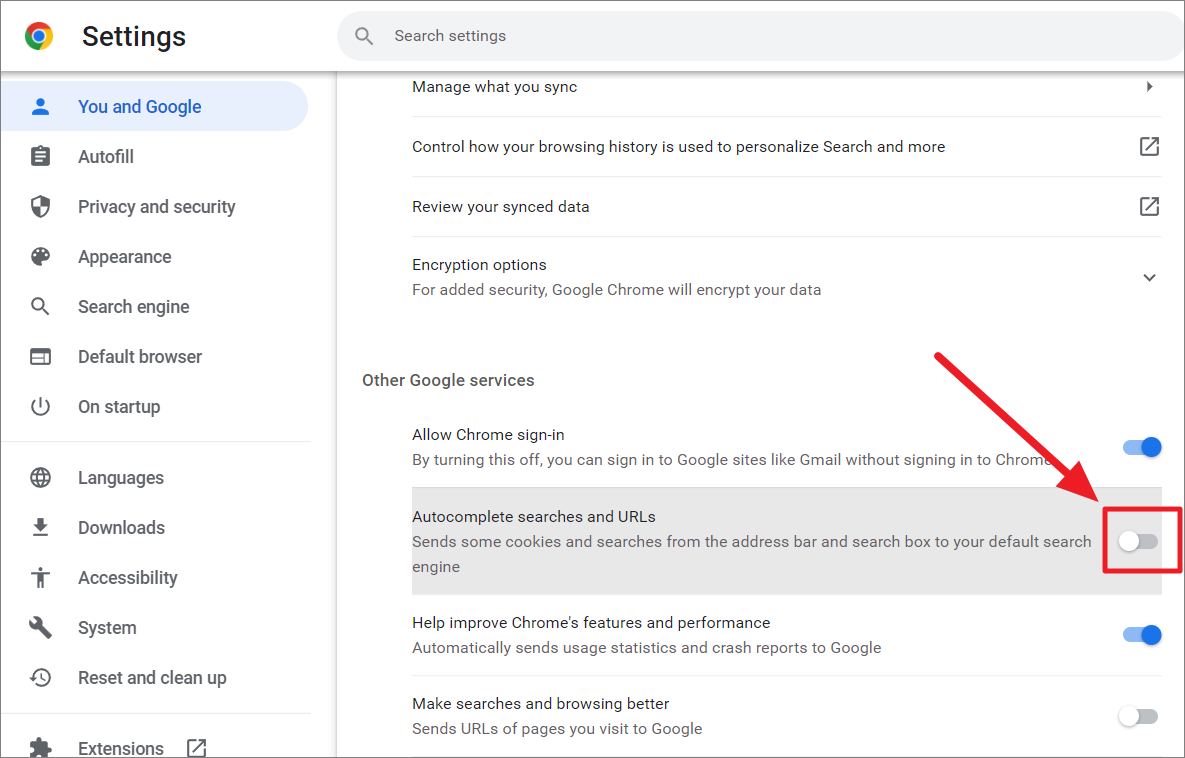Select You and Google in sidebar
The image size is (1185, 758).
coord(140,107)
